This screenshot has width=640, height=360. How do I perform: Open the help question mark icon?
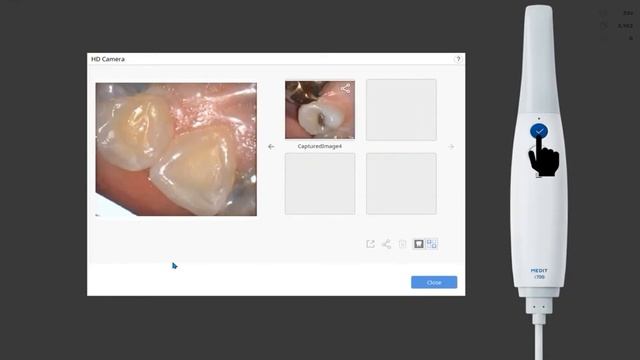458,59
